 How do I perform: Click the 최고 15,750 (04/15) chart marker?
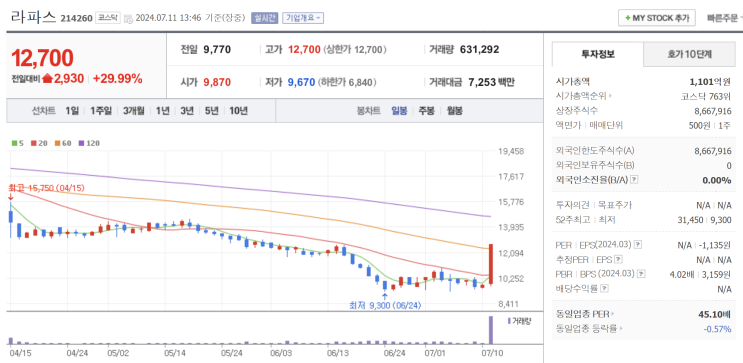tap(45, 188)
